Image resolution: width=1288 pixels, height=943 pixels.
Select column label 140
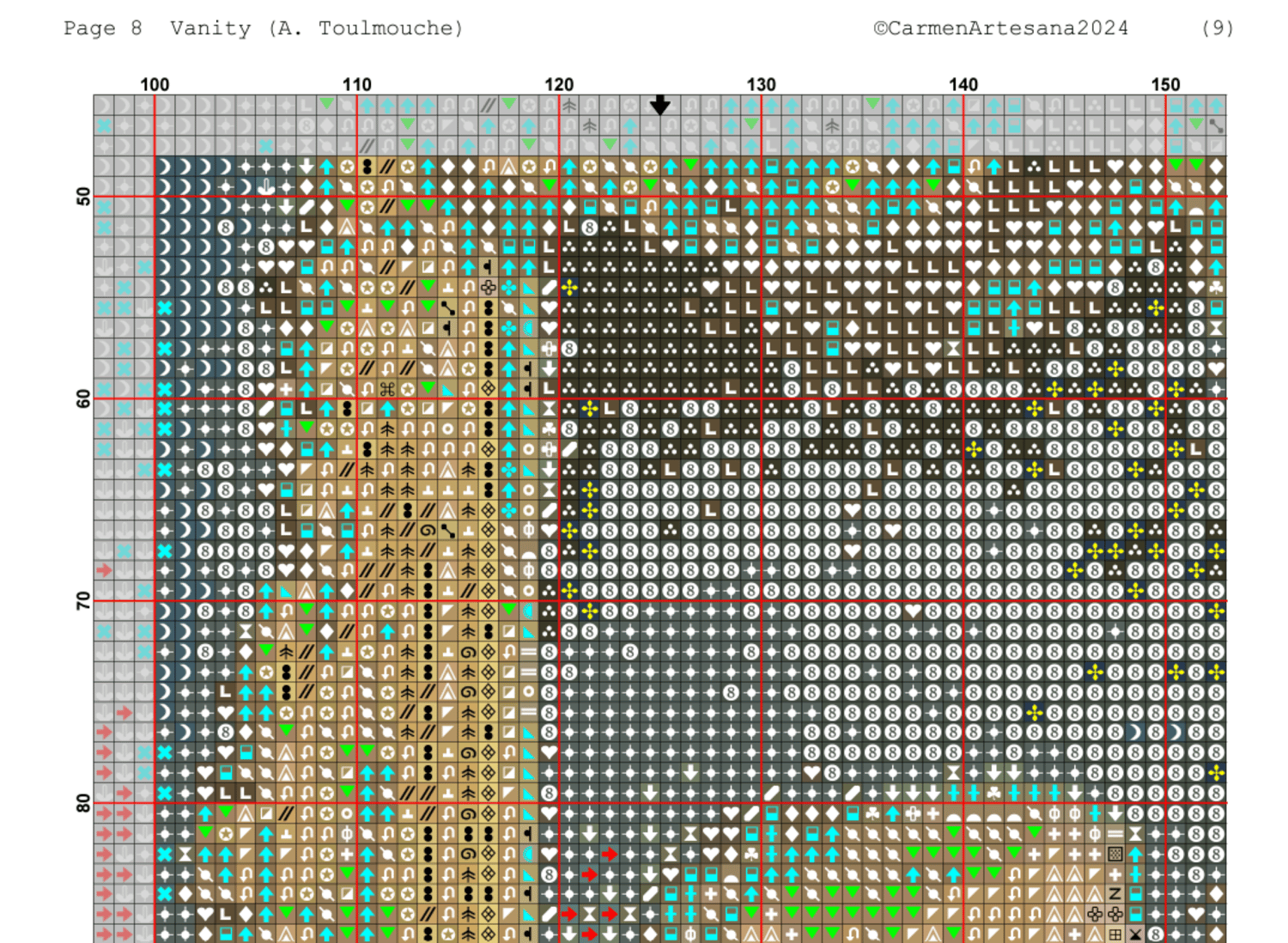963,84
